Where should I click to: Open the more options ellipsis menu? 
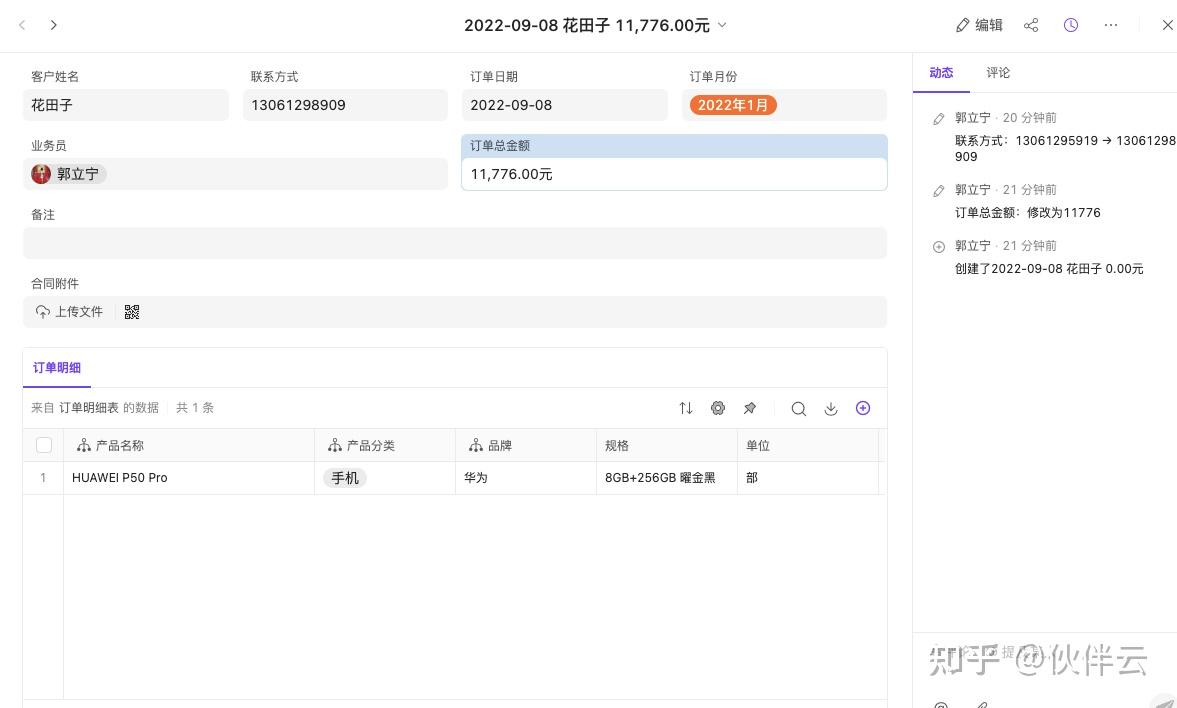pyautogui.click(x=1111, y=25)
